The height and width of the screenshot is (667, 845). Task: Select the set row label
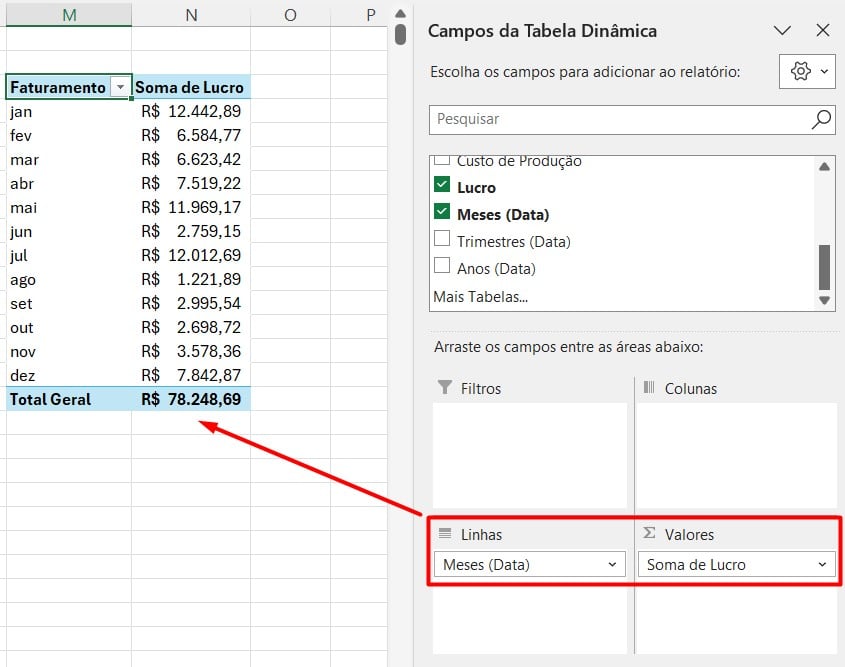(x=69, y=303)
